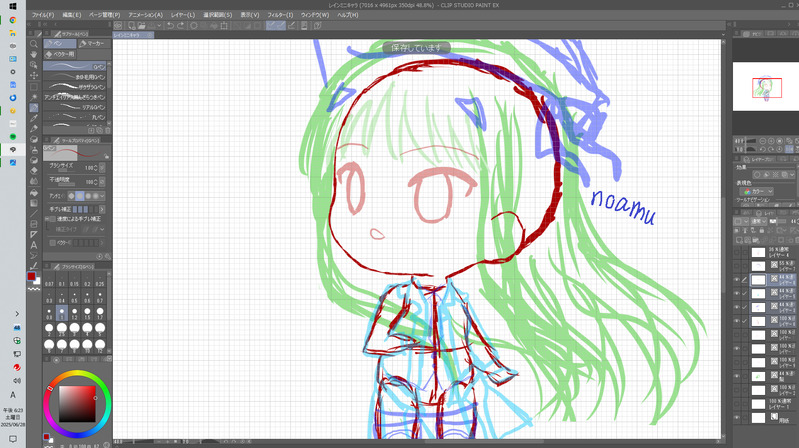
Task: Select the Text tool (A)
Action: pyautogui.click(x=34, y=245)
